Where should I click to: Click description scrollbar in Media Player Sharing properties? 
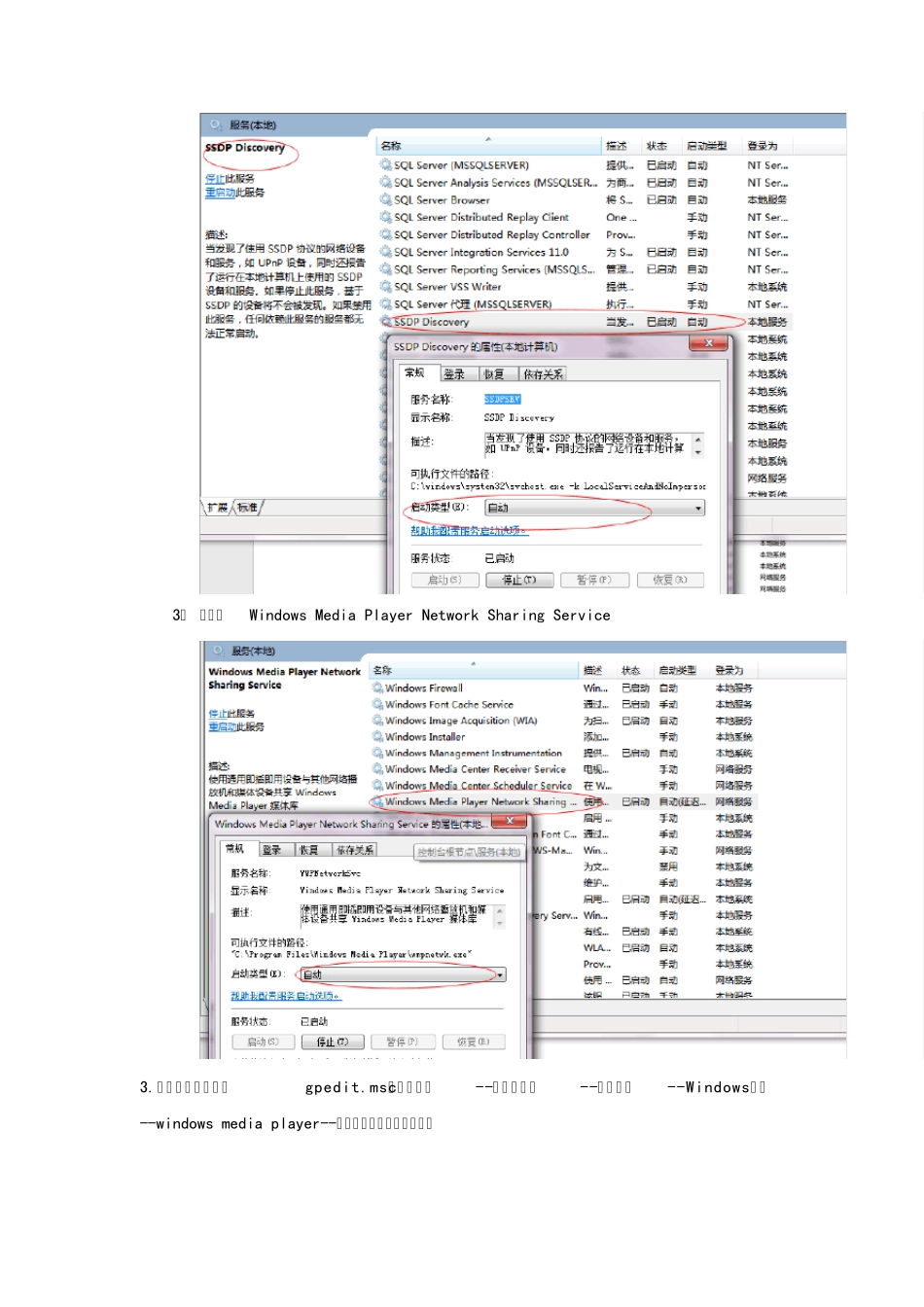click(500, 916)
